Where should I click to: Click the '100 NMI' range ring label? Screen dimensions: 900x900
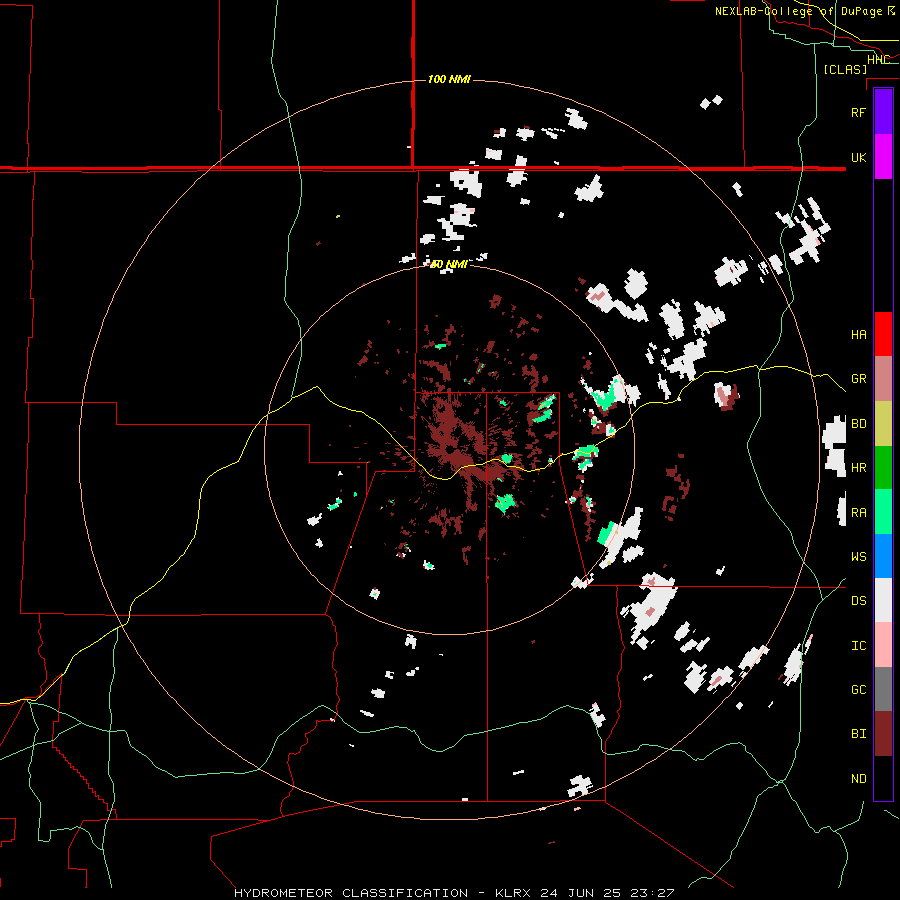click(449, 79)
